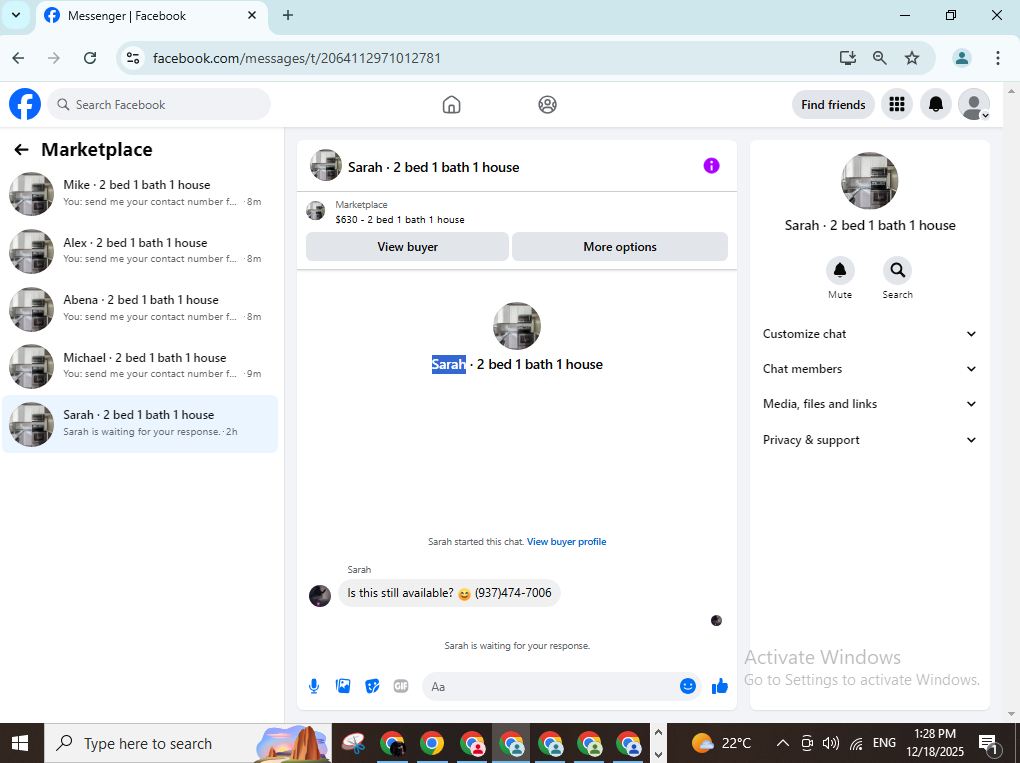Open View buyer profile link

[x=567, y=541]
